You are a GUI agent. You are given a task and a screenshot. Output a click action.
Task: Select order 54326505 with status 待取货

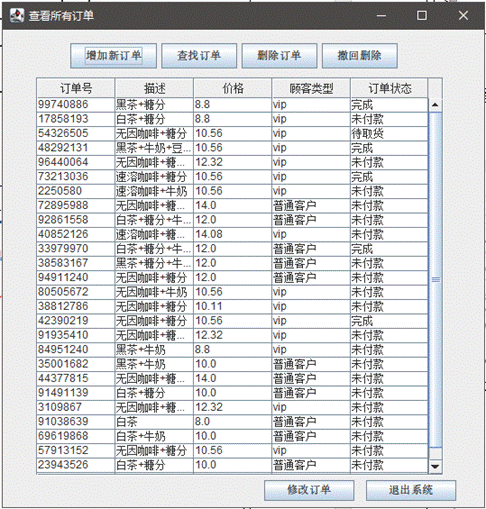tap(232, 133)
